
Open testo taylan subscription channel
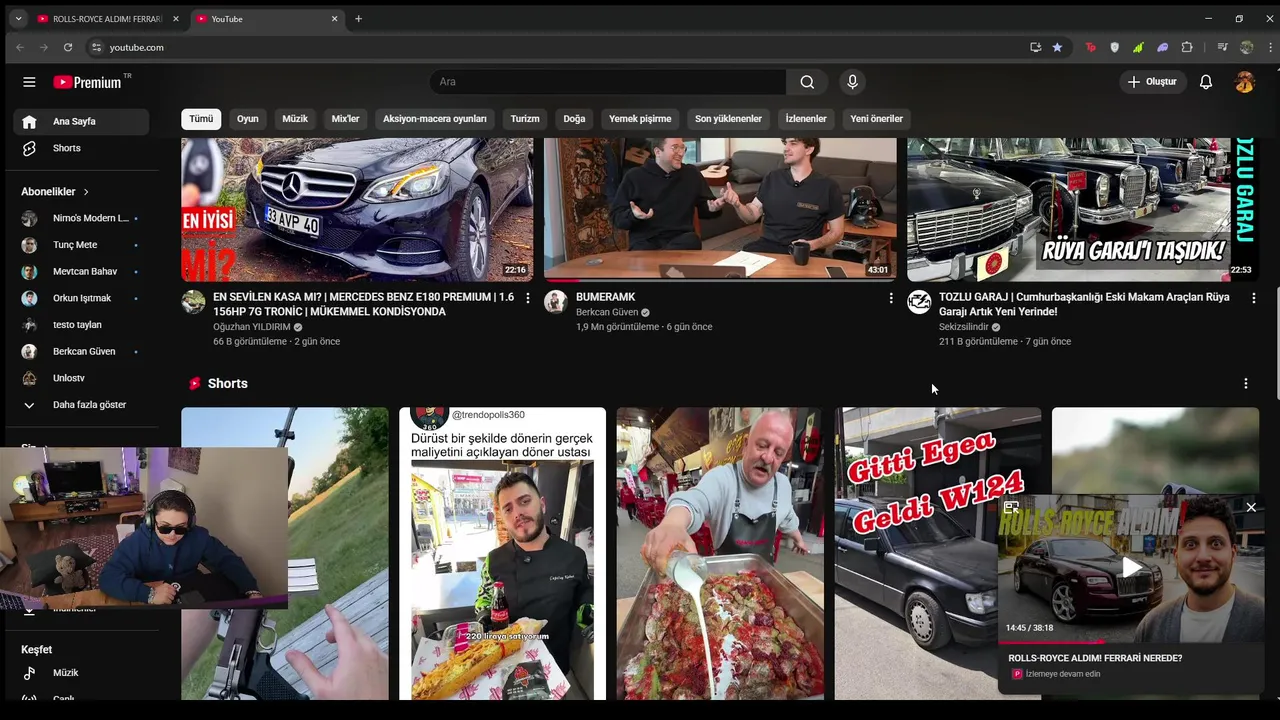[80, 325]
